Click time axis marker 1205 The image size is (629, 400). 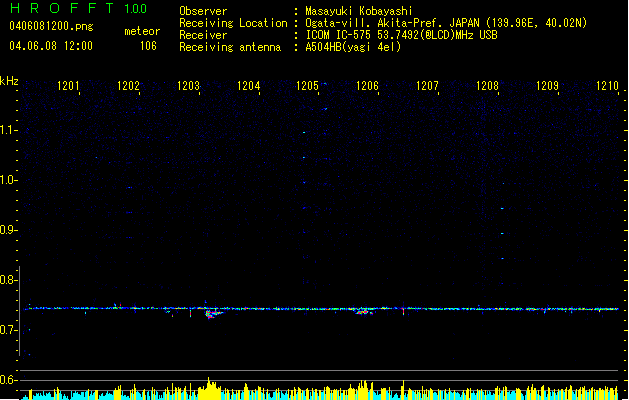click(307, 86)
